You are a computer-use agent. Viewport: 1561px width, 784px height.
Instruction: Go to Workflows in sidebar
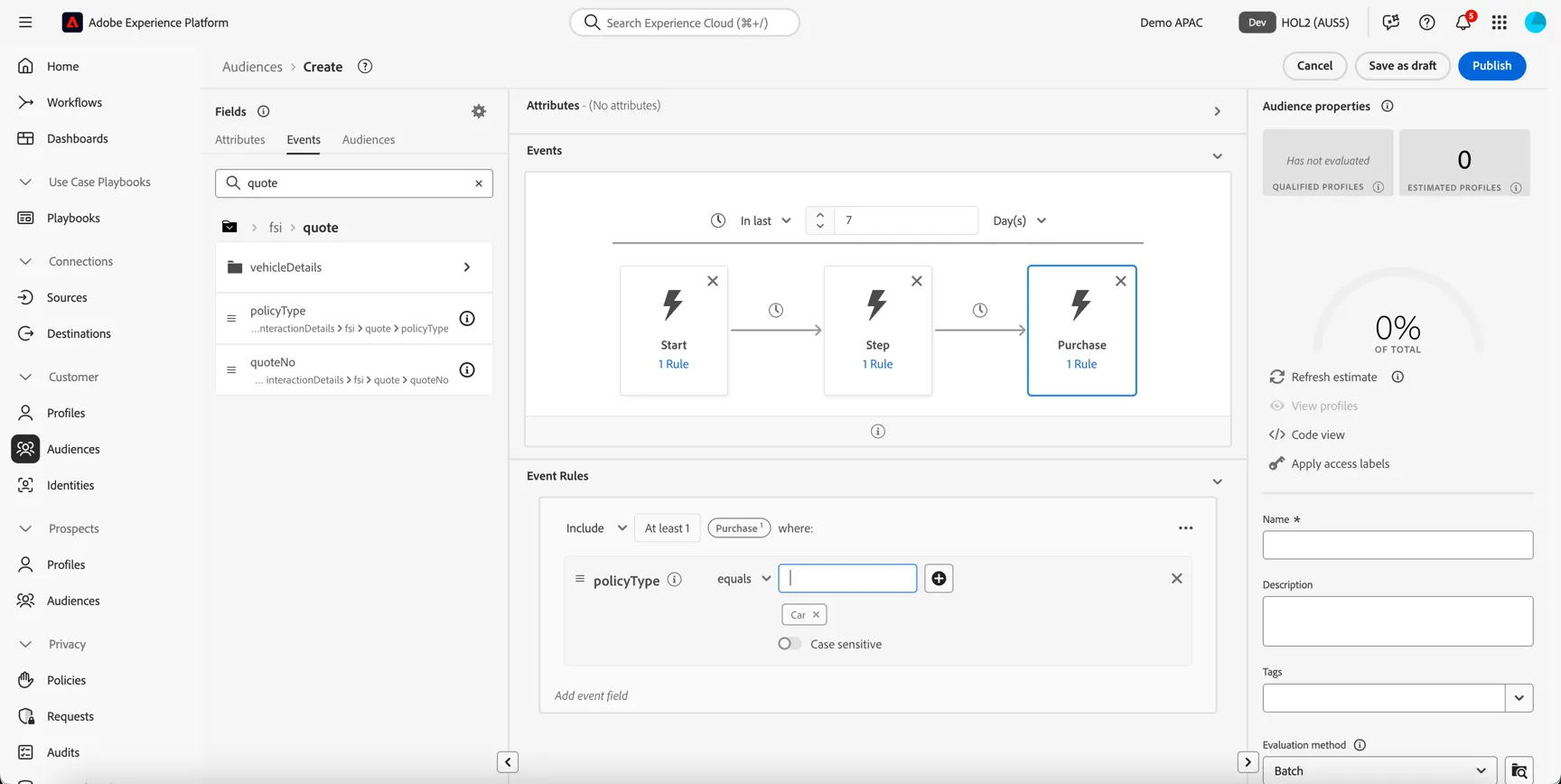click(x=74, y=102)
